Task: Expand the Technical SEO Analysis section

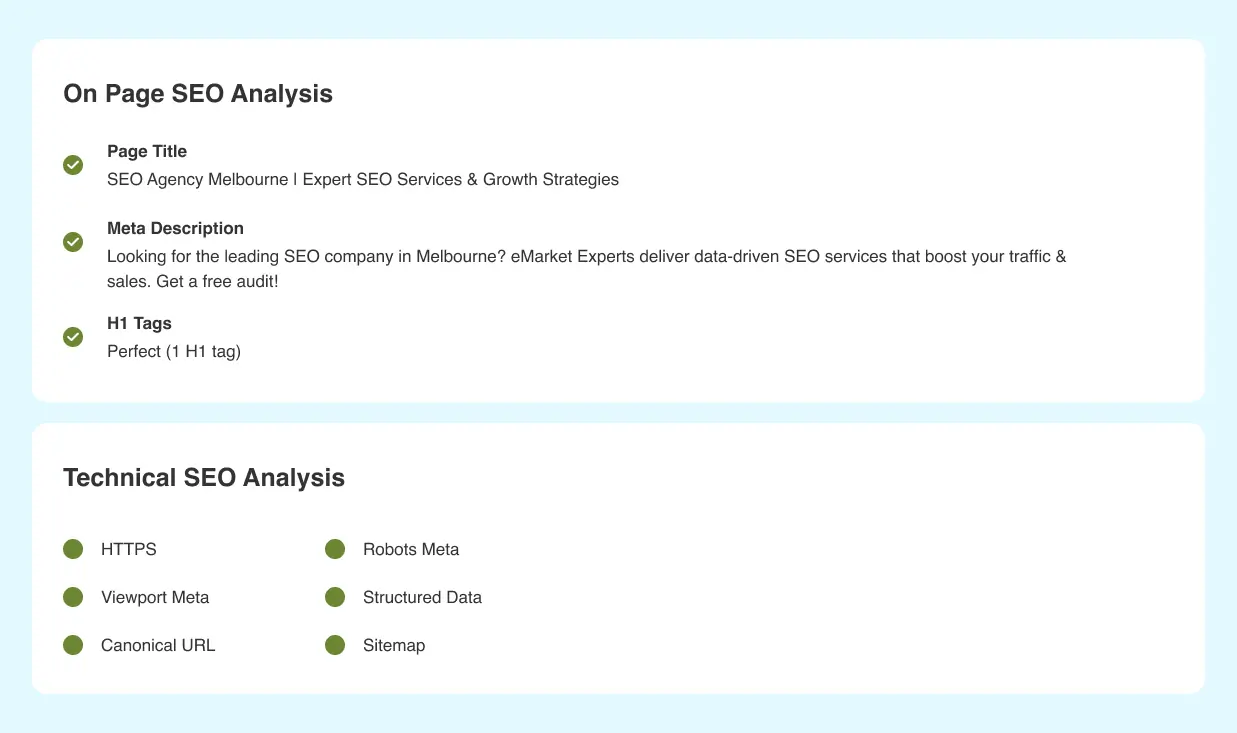Action: pos(204,477)
